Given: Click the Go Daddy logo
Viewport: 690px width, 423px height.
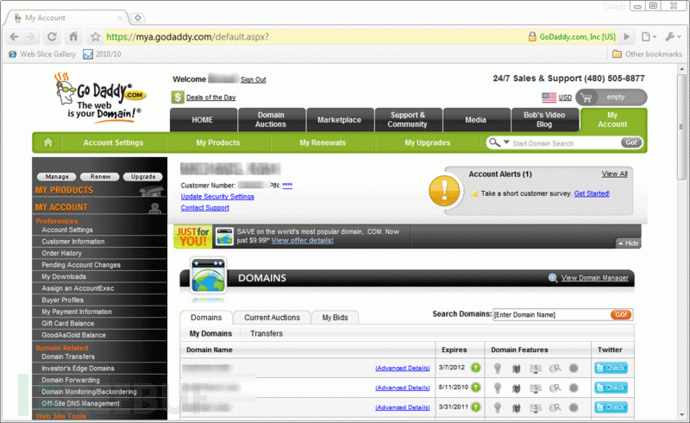Looking at the screenshot, I should pos(101,98).
